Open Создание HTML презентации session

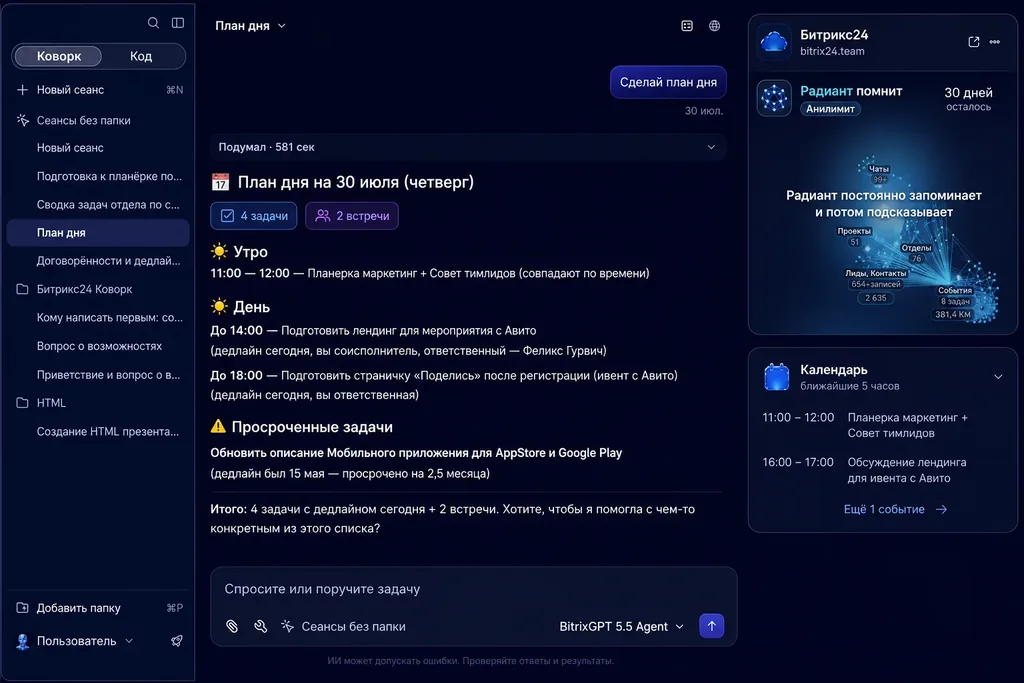98,432
